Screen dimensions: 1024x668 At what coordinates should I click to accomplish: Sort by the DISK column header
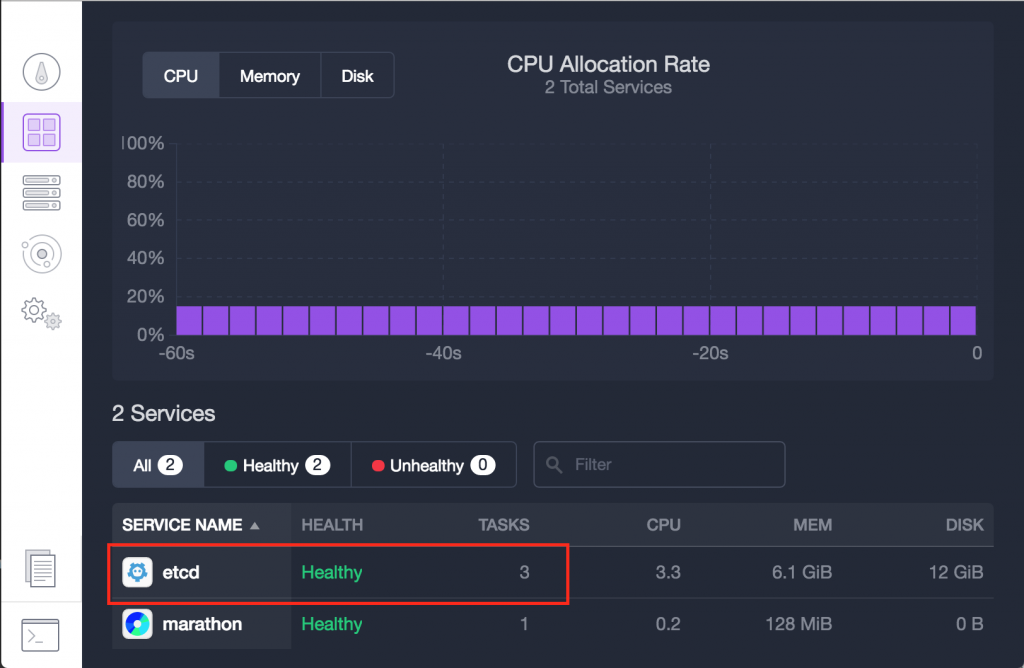tap(965, 525)
